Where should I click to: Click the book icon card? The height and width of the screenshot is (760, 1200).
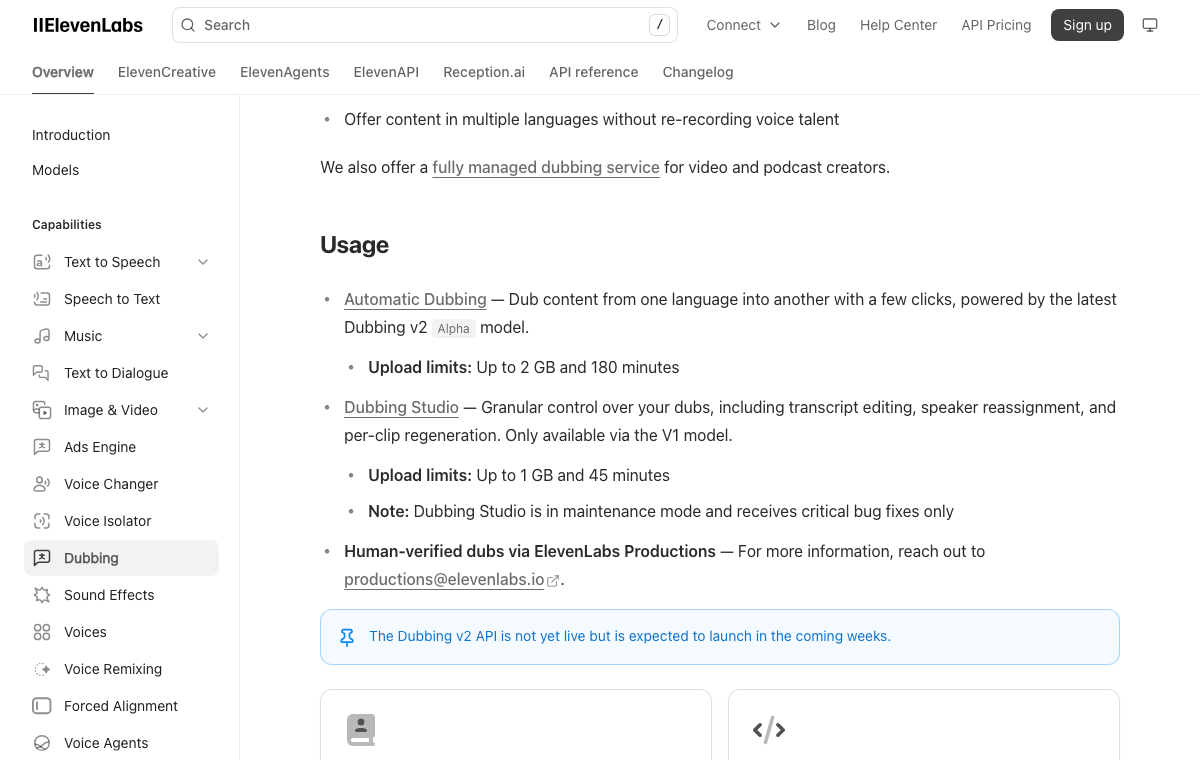pyautogui.click(x=361, y=730)
